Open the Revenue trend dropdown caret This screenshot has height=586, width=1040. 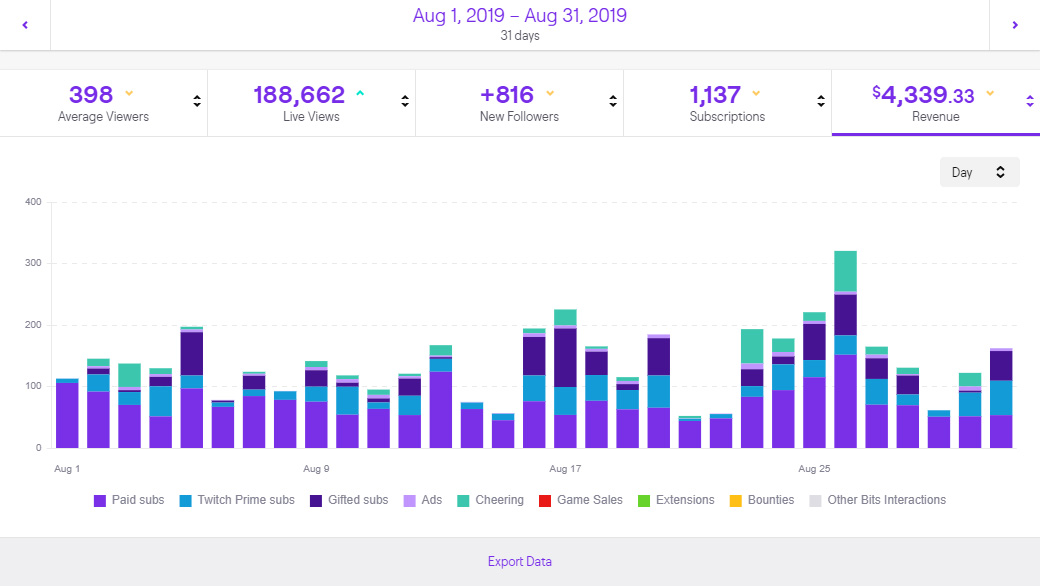coord(989,94)
